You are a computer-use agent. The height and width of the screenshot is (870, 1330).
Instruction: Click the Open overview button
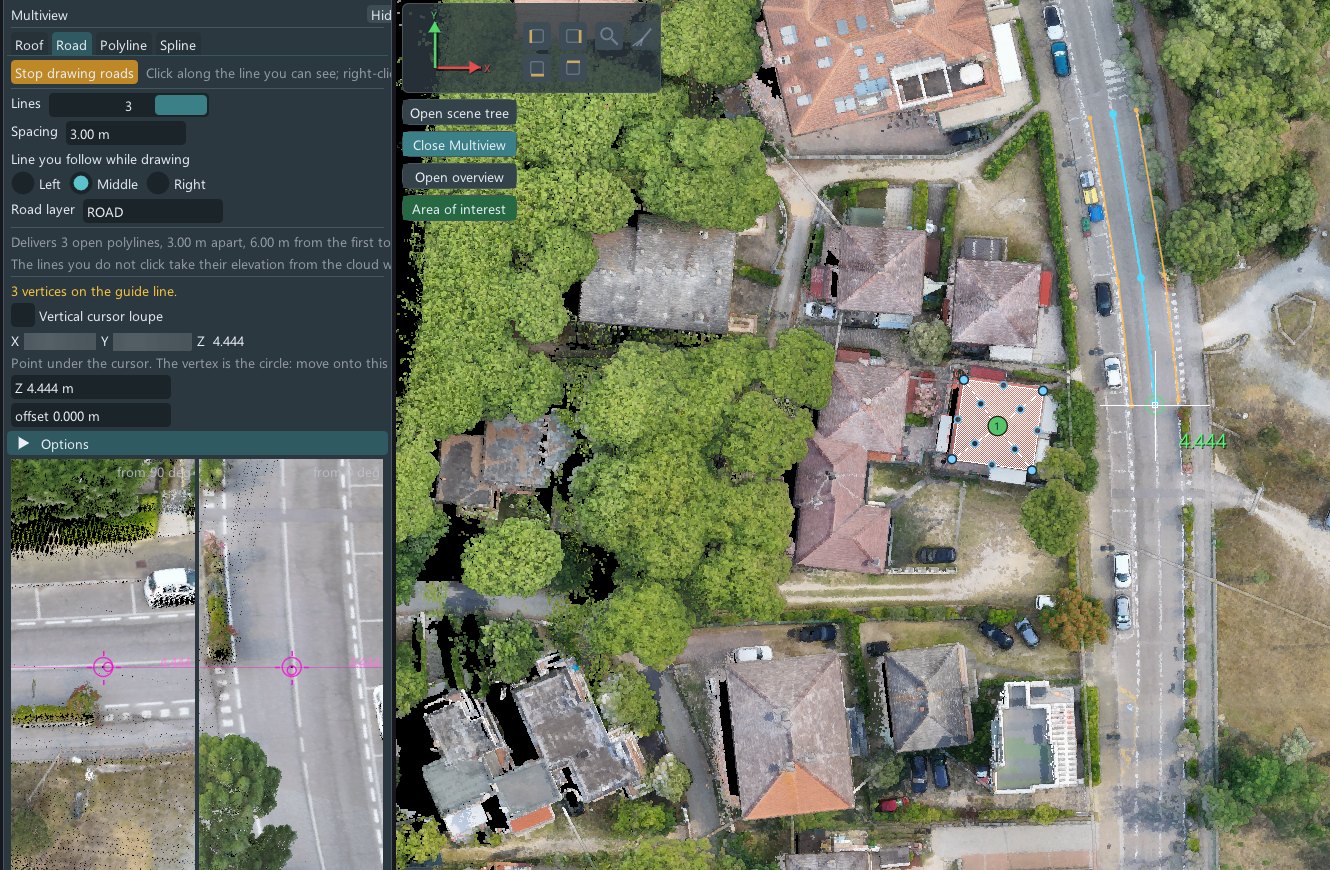459,177
